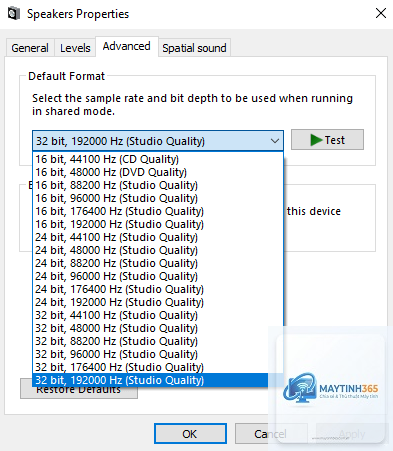
Task: Pick 24 bit, 176400 Hz format
Action: (x=158, y=289)
